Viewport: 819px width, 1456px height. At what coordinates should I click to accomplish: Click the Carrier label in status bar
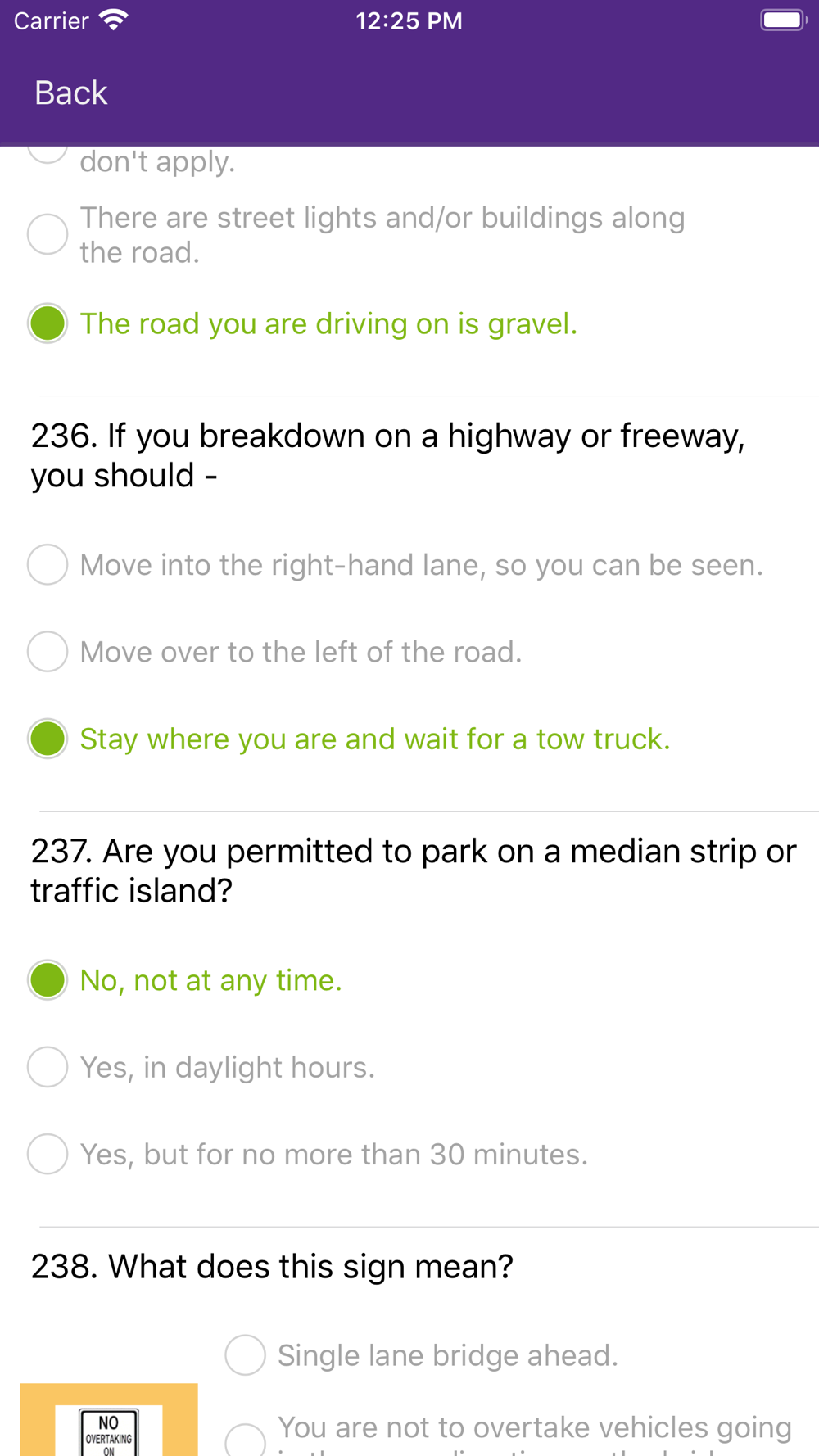click(51, 20)
